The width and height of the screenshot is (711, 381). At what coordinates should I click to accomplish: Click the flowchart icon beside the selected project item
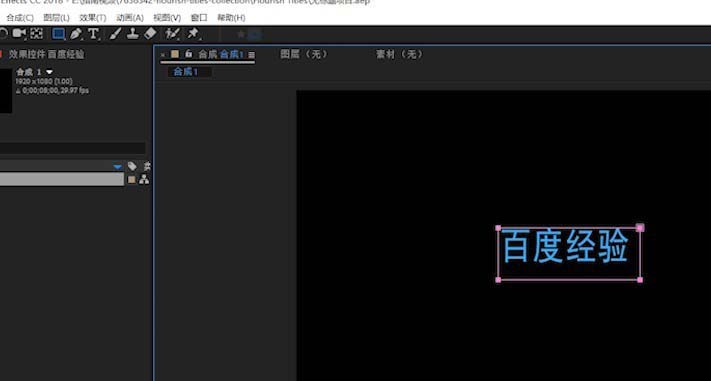coord(144,180)
